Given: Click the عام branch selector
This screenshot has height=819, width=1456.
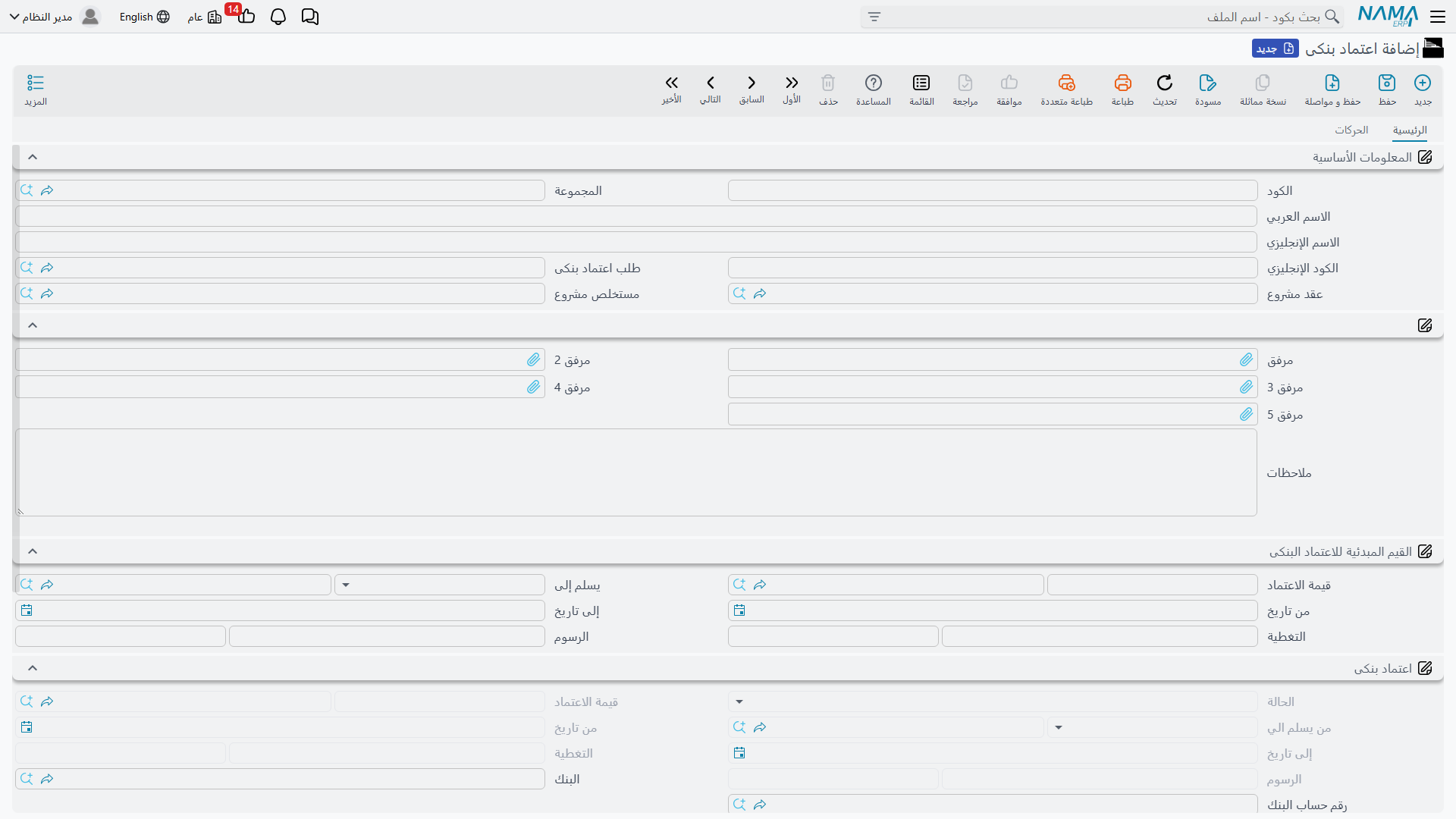Looking at the screenshot, I should click(205, 17).
